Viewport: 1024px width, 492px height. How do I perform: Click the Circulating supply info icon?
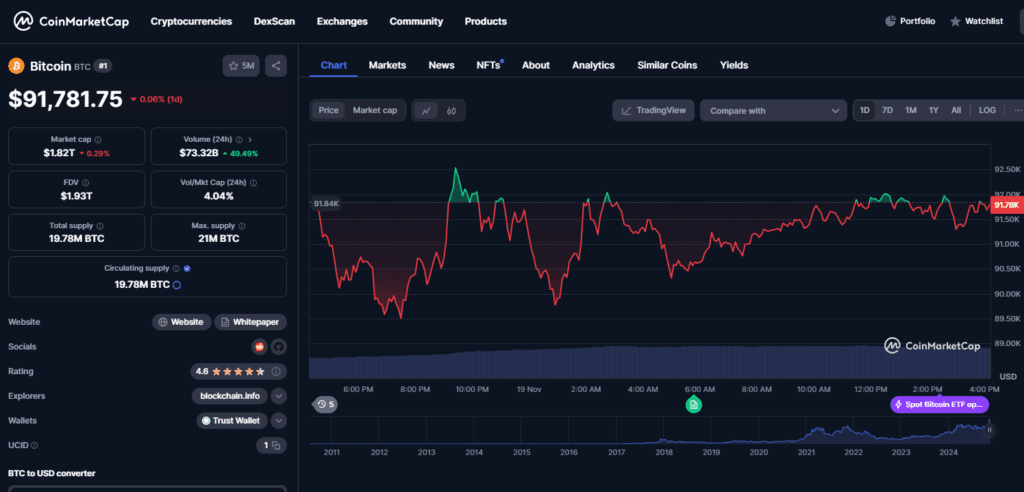175,269
